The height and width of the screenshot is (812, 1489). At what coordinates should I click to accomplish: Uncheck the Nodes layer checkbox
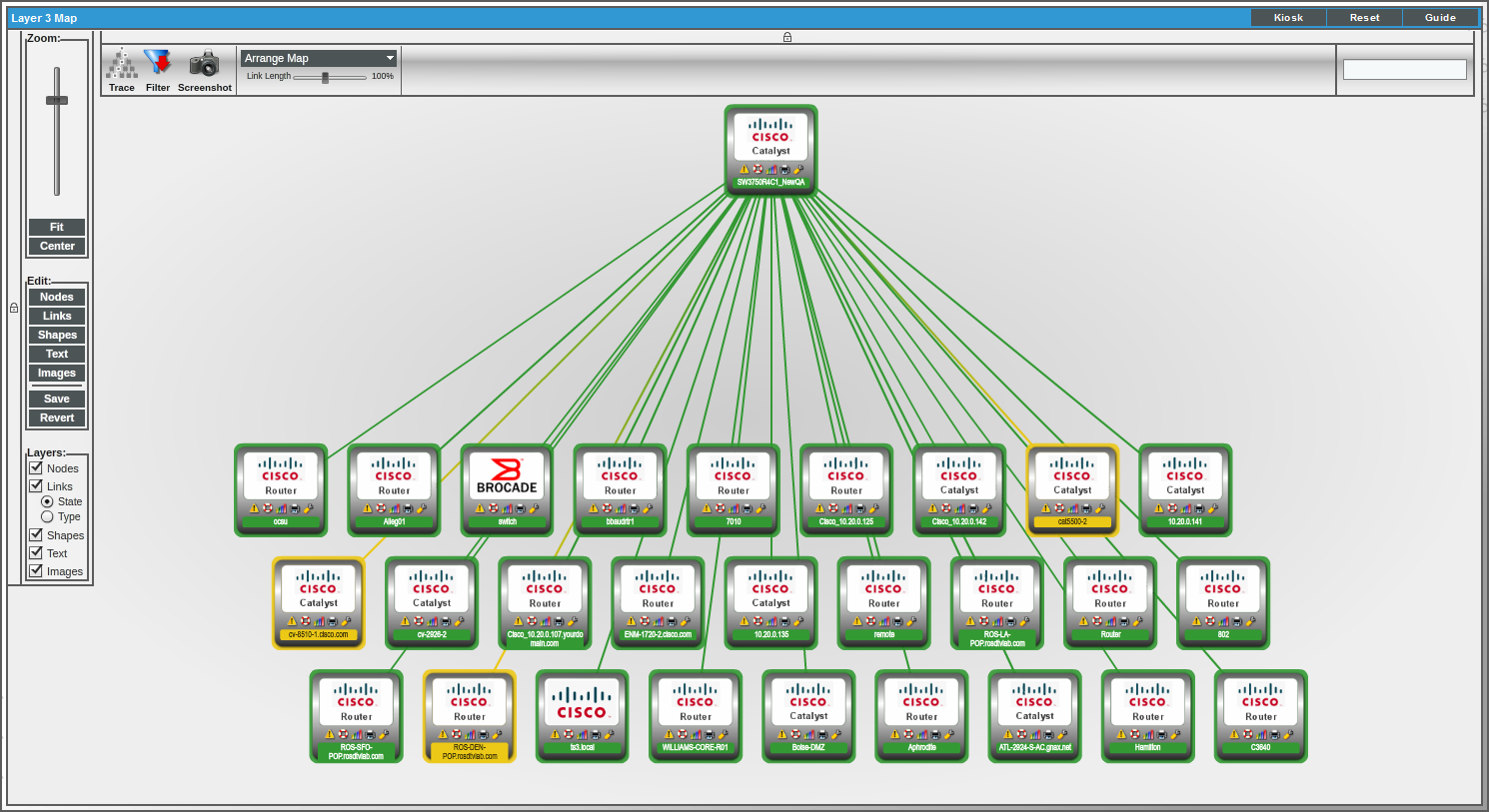point(36,467)
